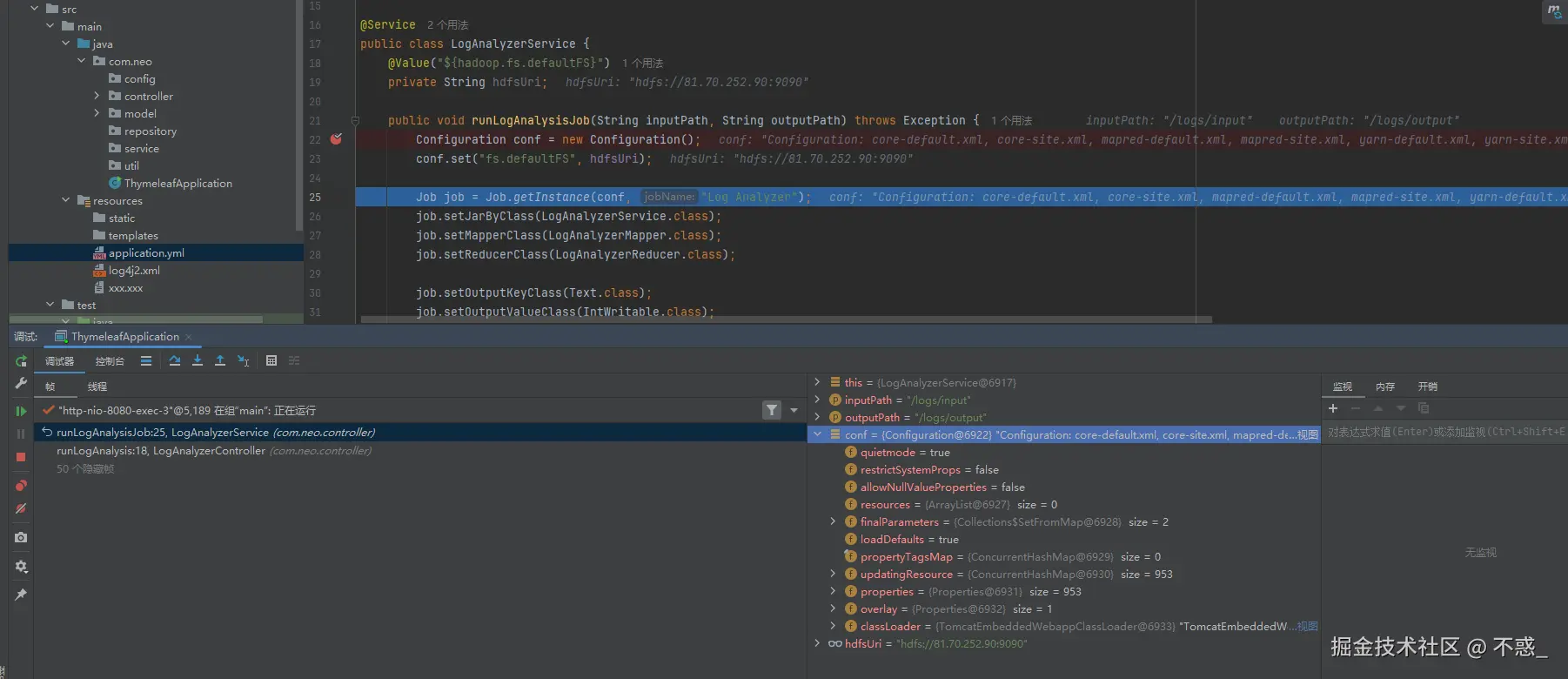1568x679 pixels.
Task: Collapse the src folder
Action: [35, 9]
